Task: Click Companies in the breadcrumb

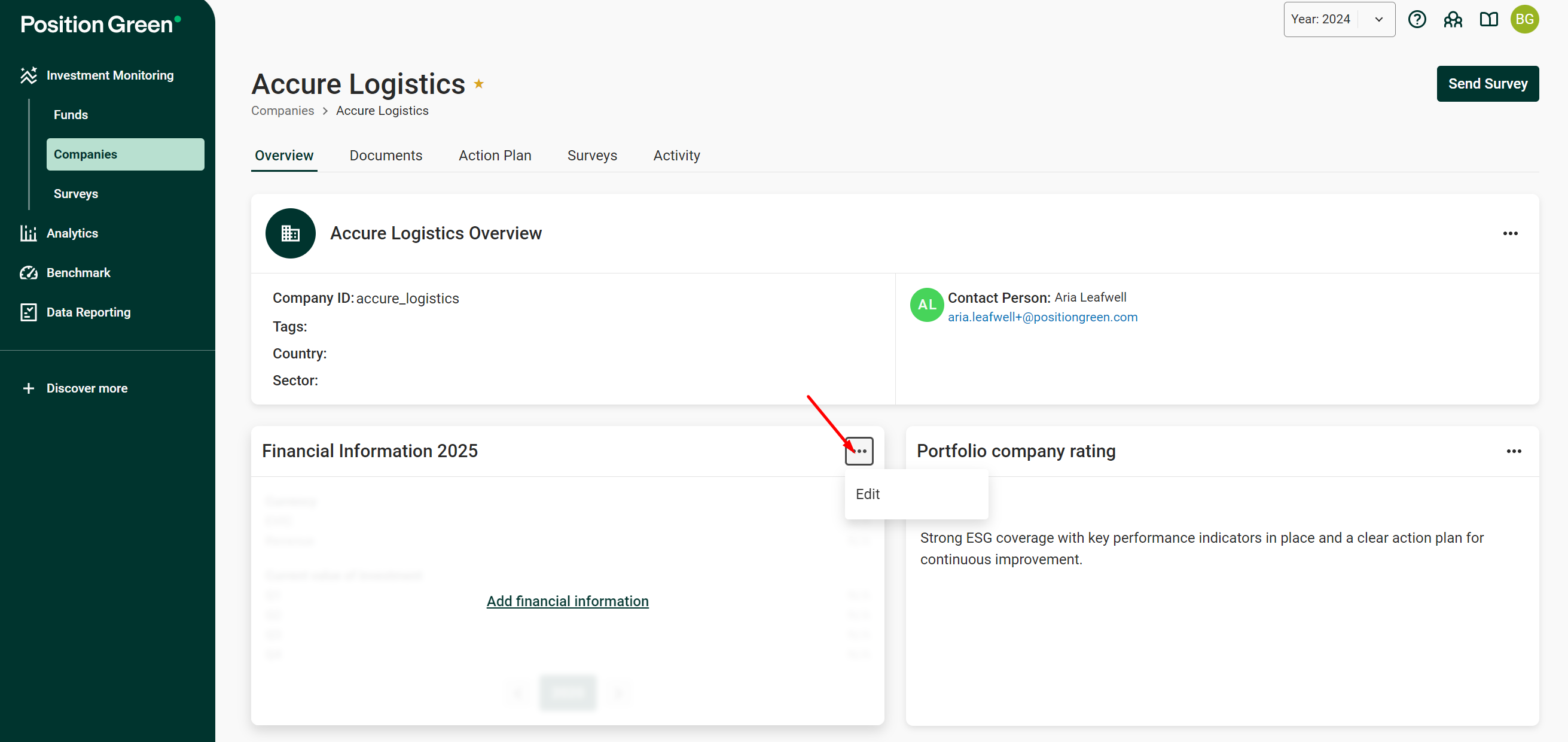Action: (282, 111)
